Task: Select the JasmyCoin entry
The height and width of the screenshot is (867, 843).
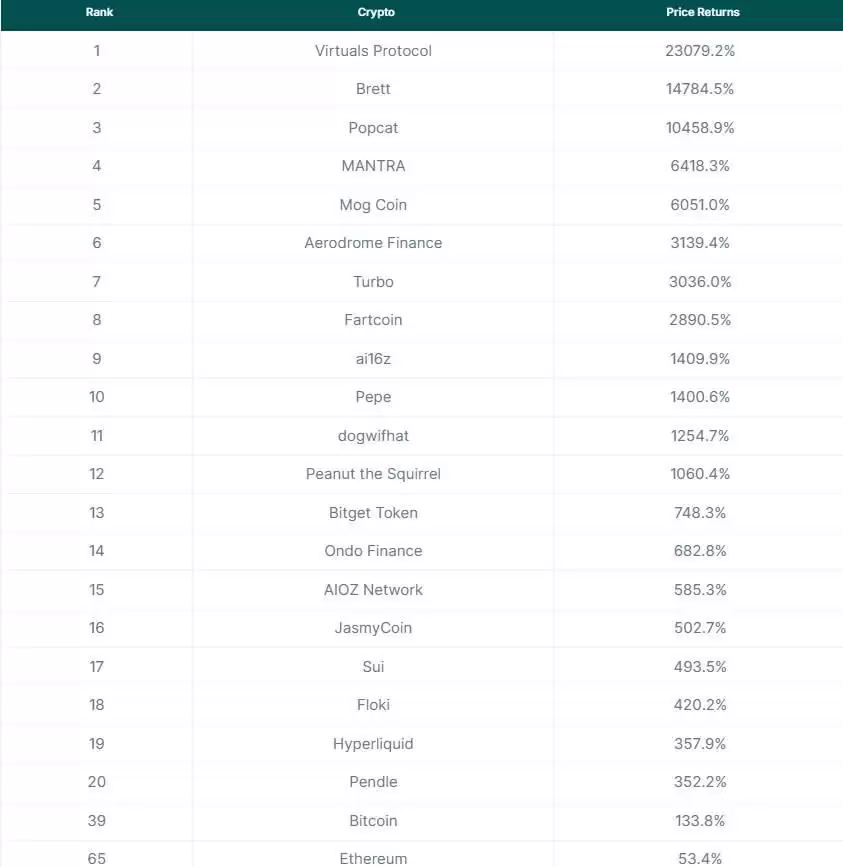Action: click(373, 628)
